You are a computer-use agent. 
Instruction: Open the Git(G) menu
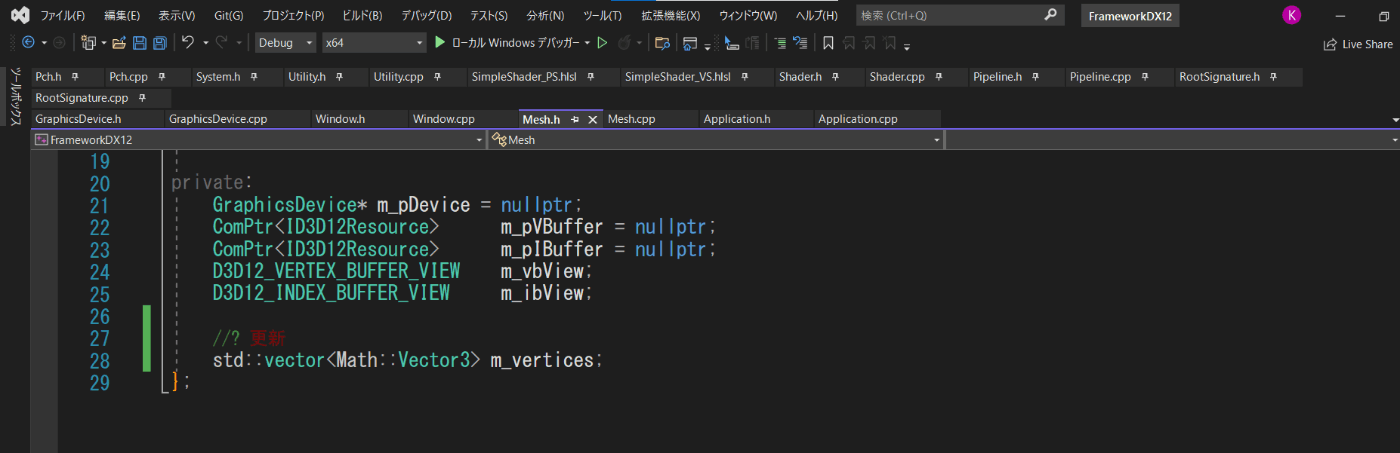pos(229,16)
